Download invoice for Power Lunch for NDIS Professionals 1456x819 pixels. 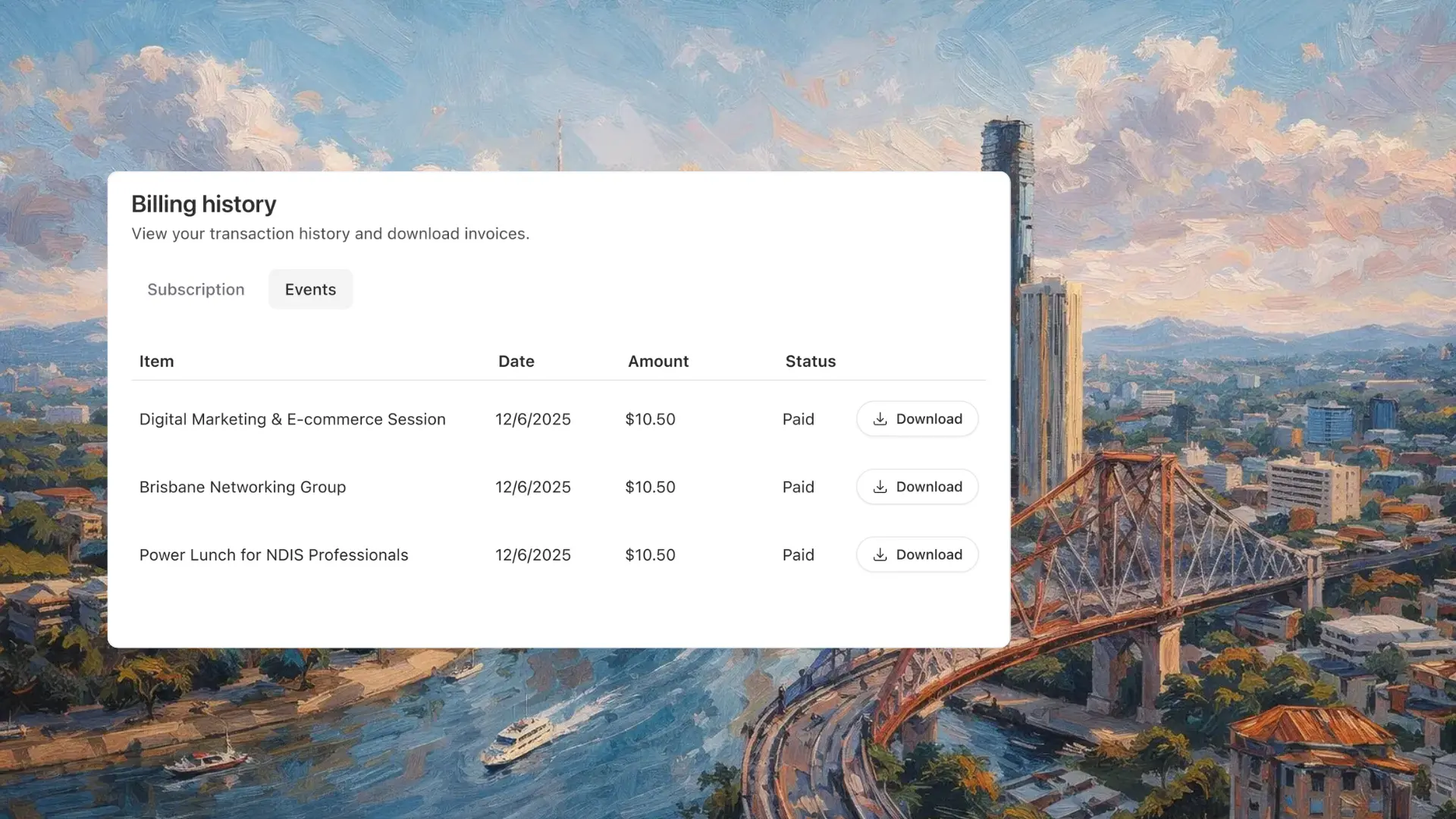tap(917, 554)
